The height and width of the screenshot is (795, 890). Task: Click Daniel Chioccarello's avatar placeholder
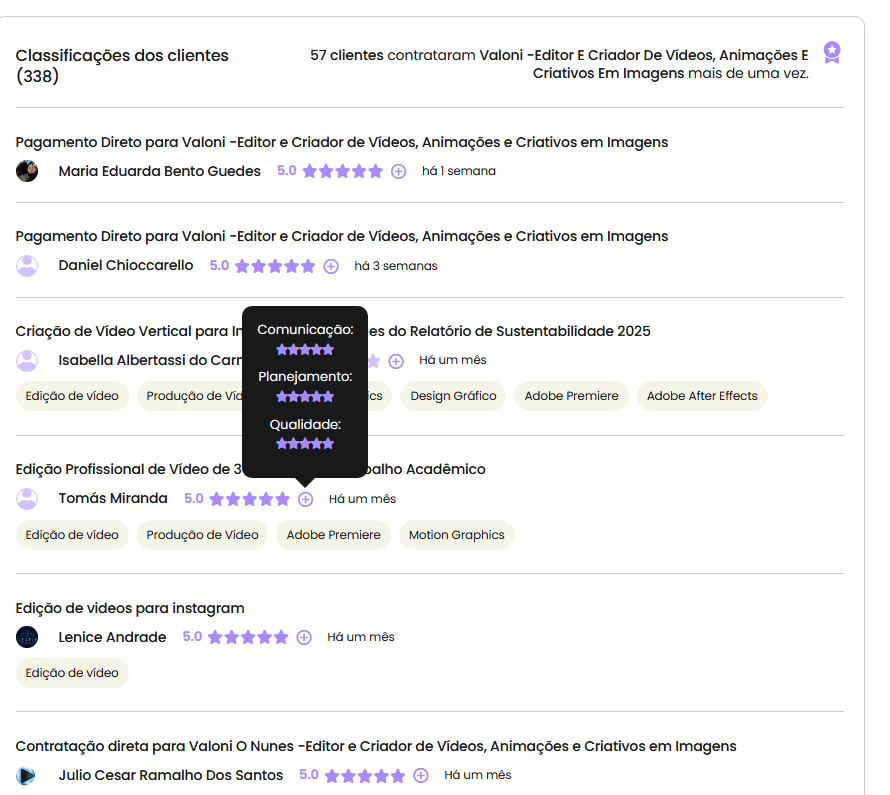click(x=27, y=266)
